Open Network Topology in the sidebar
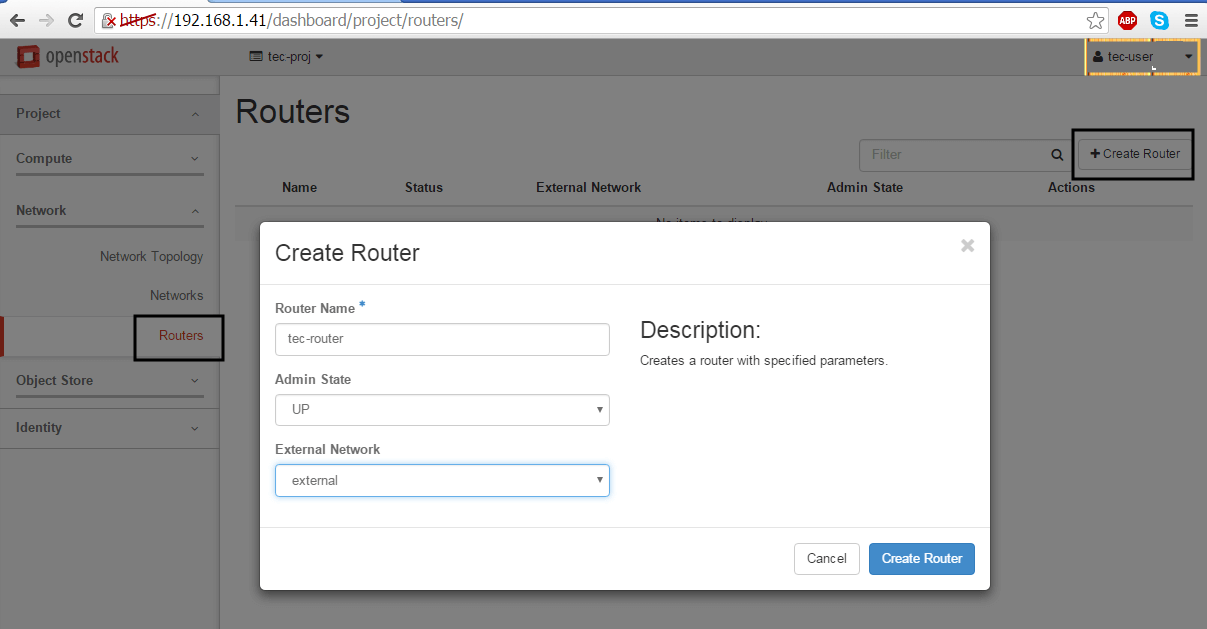 coord(151,257)
